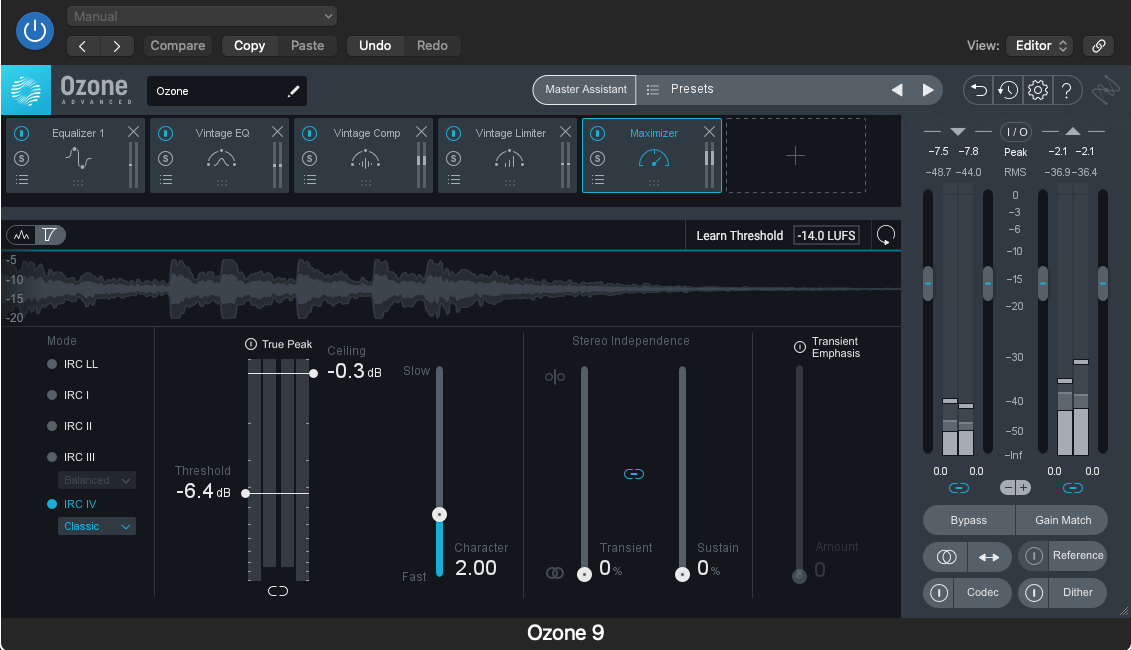Select the Vintage EQ module
The width and height of the screenshot is (1131, 650).
click(x=219, y=155)
